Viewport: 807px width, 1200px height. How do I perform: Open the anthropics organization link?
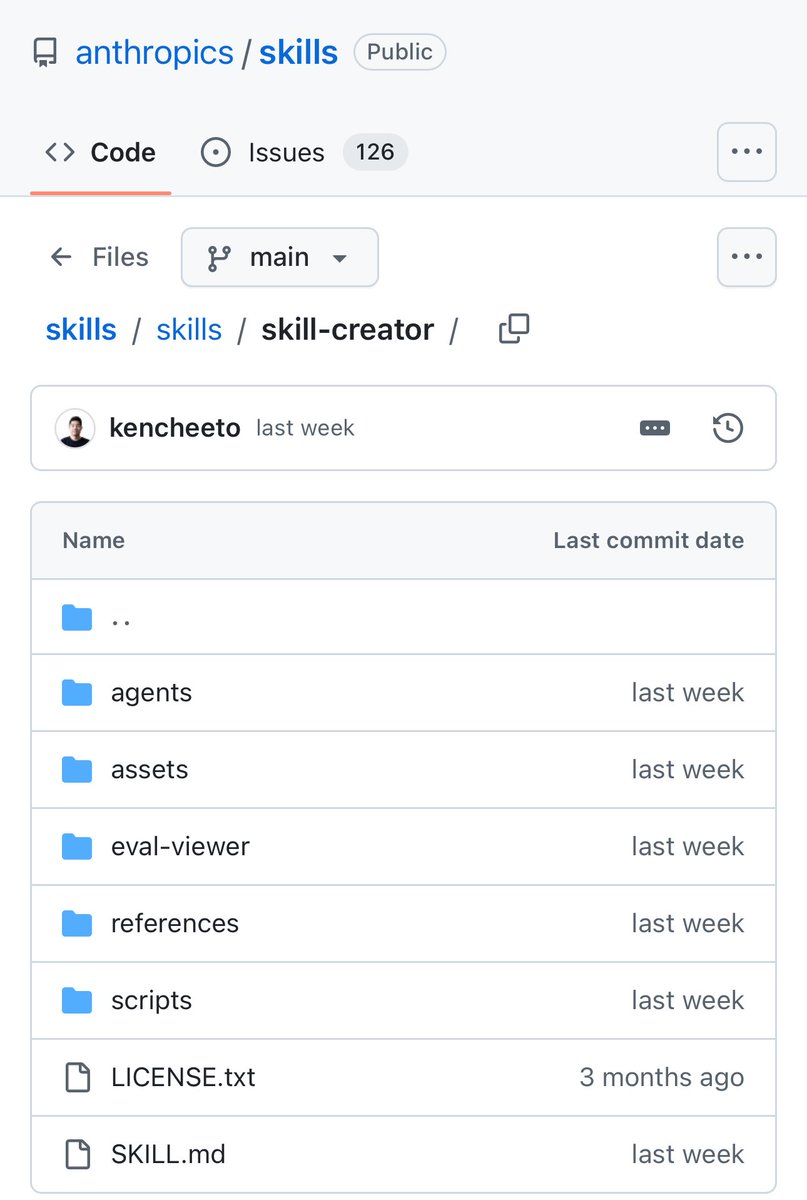coord(154,52)
